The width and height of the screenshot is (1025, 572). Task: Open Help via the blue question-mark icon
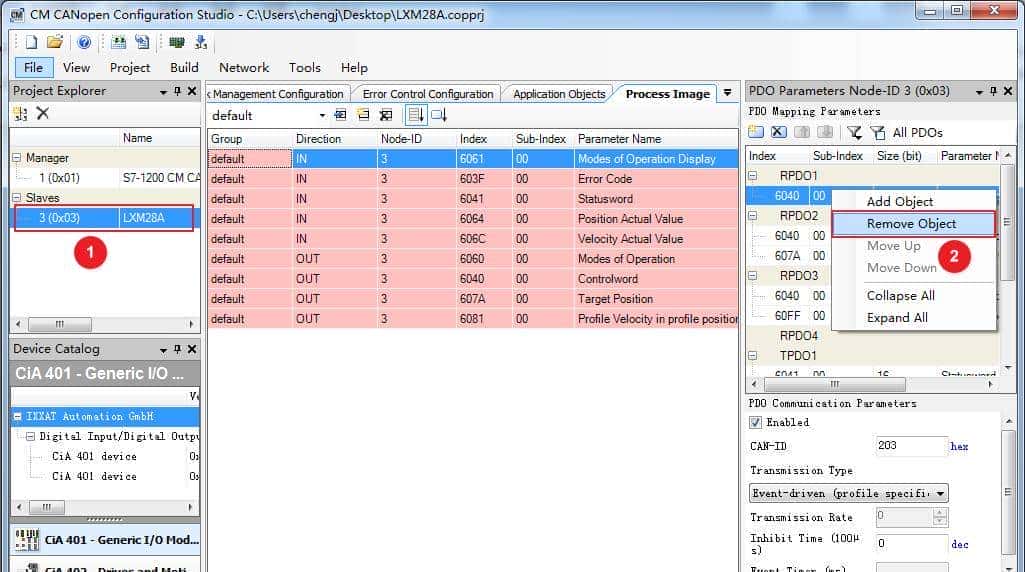[x=84, y=42]
